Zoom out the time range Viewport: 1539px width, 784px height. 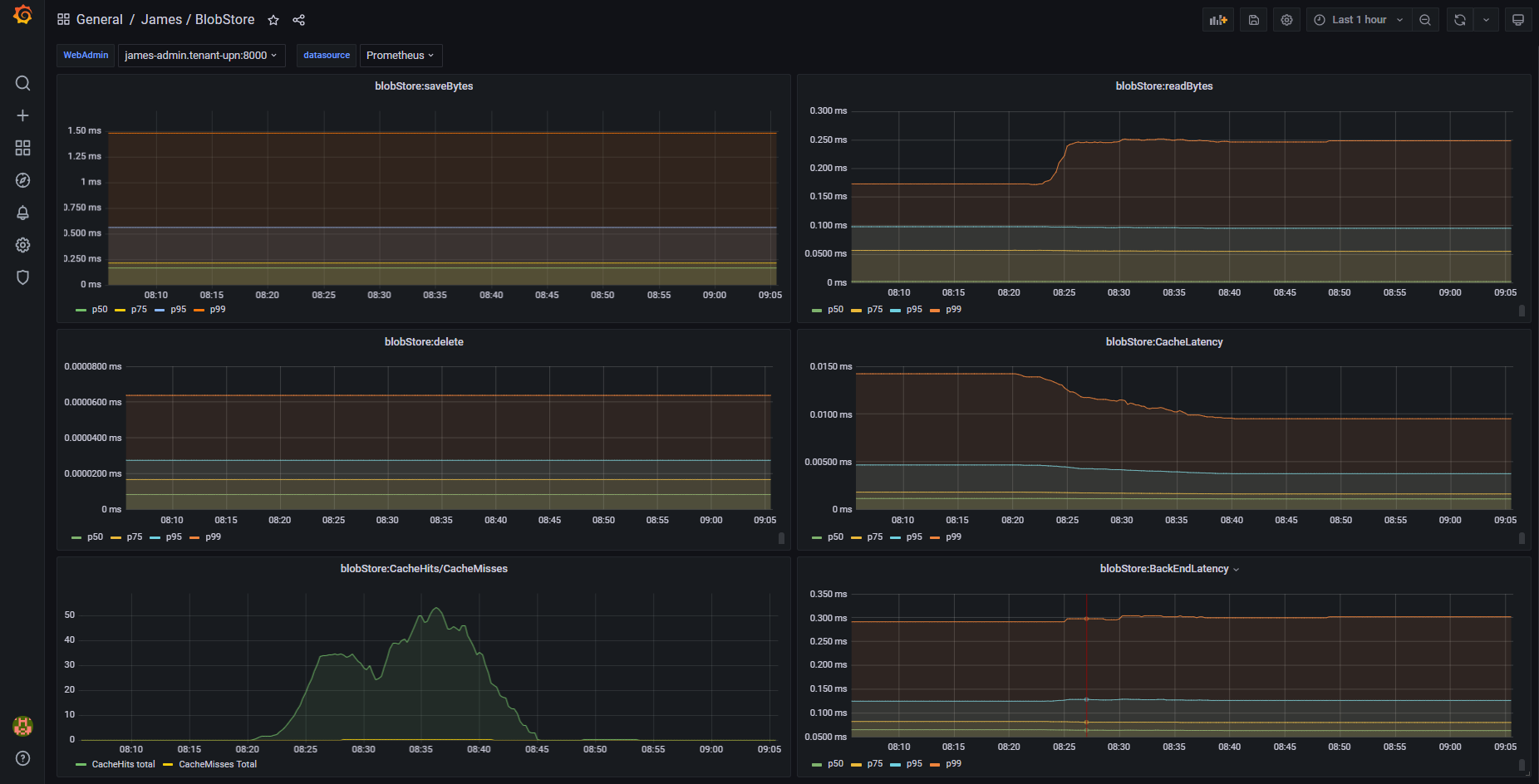(x=1425, y=20)
